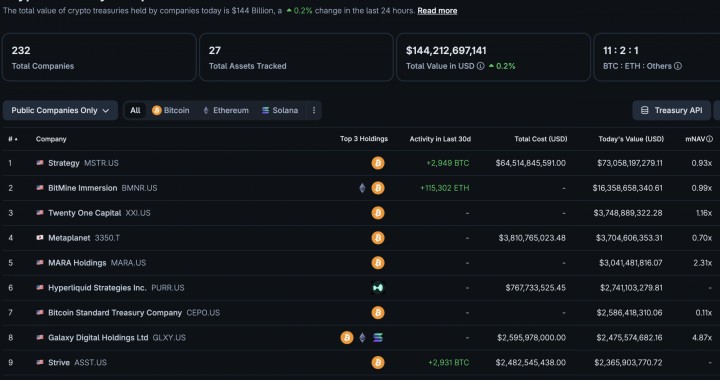The image size is (720, 380).
Task: Click Bitcoin icon in Strategy row
Action: tap(377, 163)
